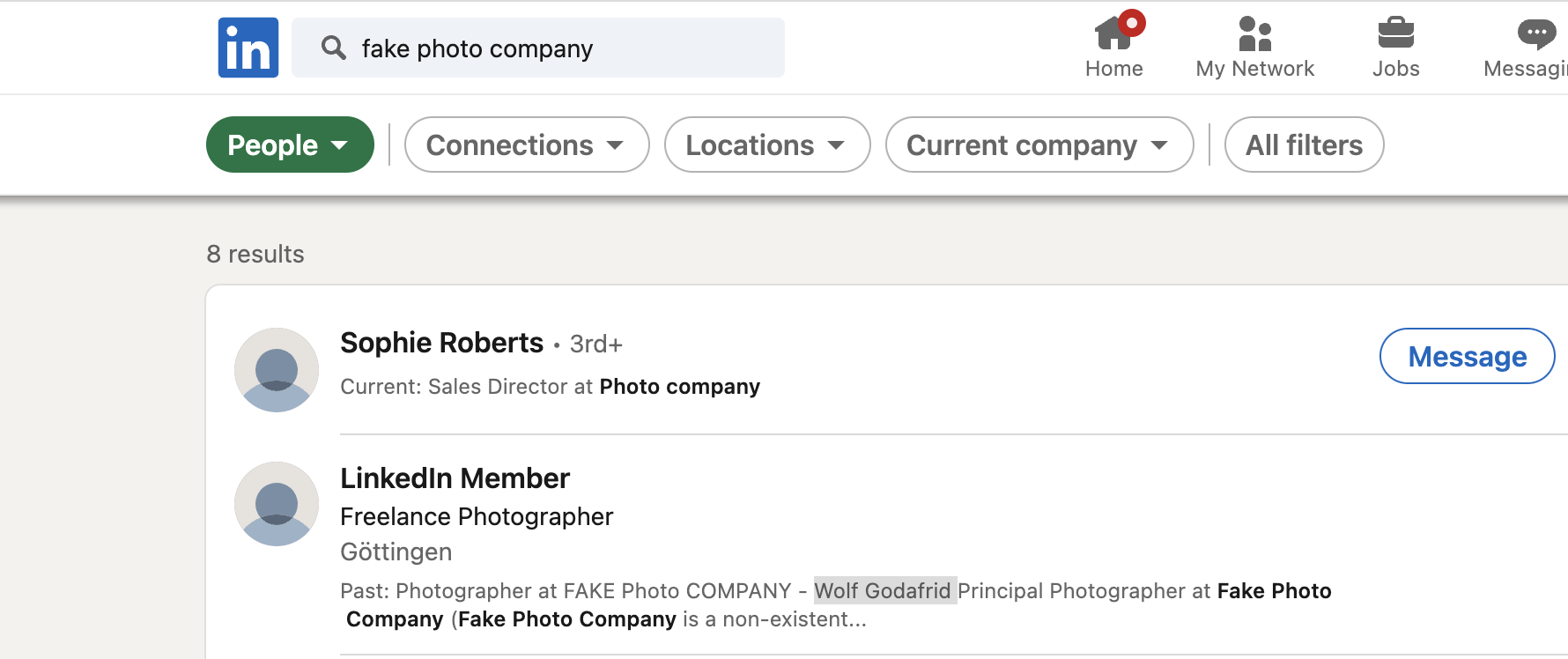Click the LinkedIn logo icon
The width and height of the screenshot is (1568, 659).
click(x=248, y=48)
